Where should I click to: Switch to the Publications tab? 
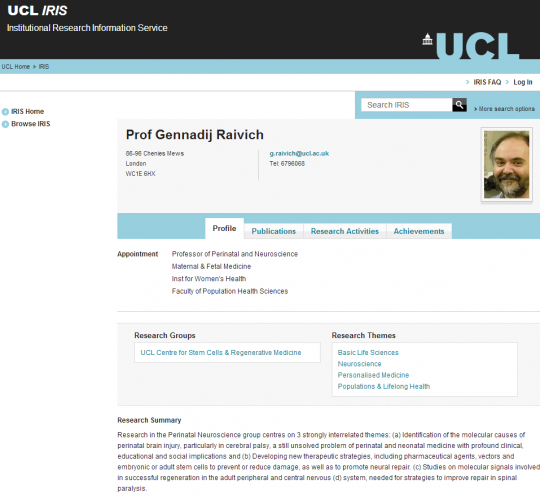[x=273, y=231]
